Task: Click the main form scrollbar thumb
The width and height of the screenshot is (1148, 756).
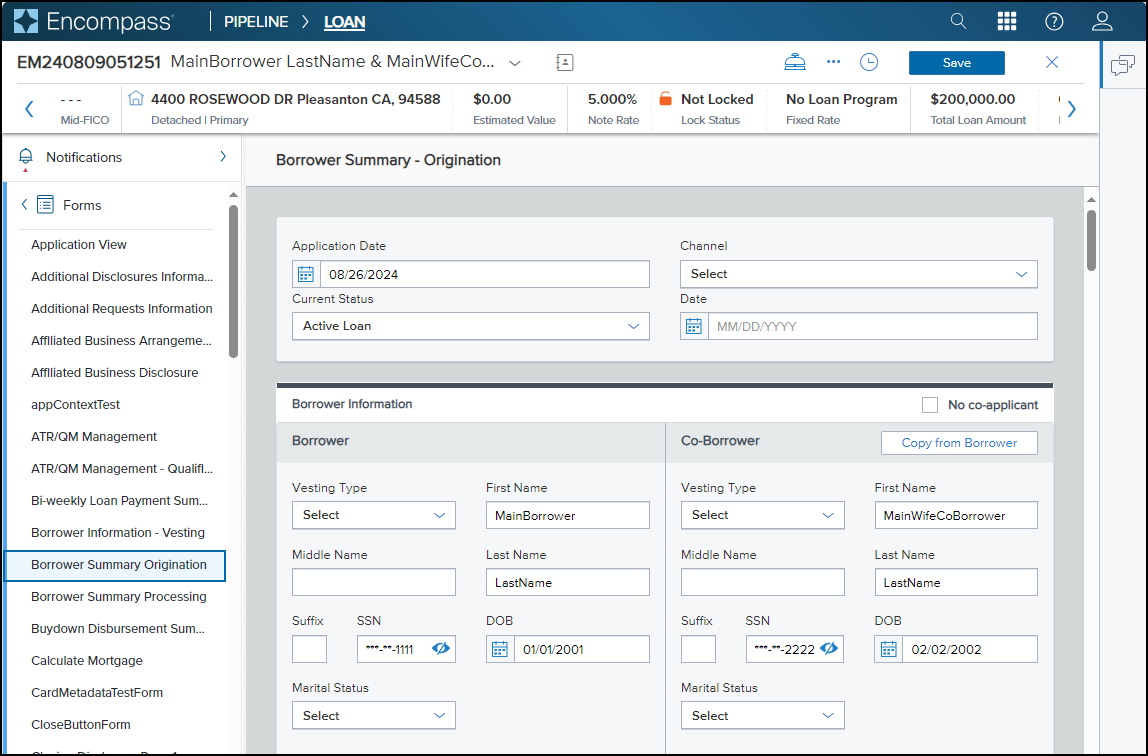Action: (x=1091, y=241)
